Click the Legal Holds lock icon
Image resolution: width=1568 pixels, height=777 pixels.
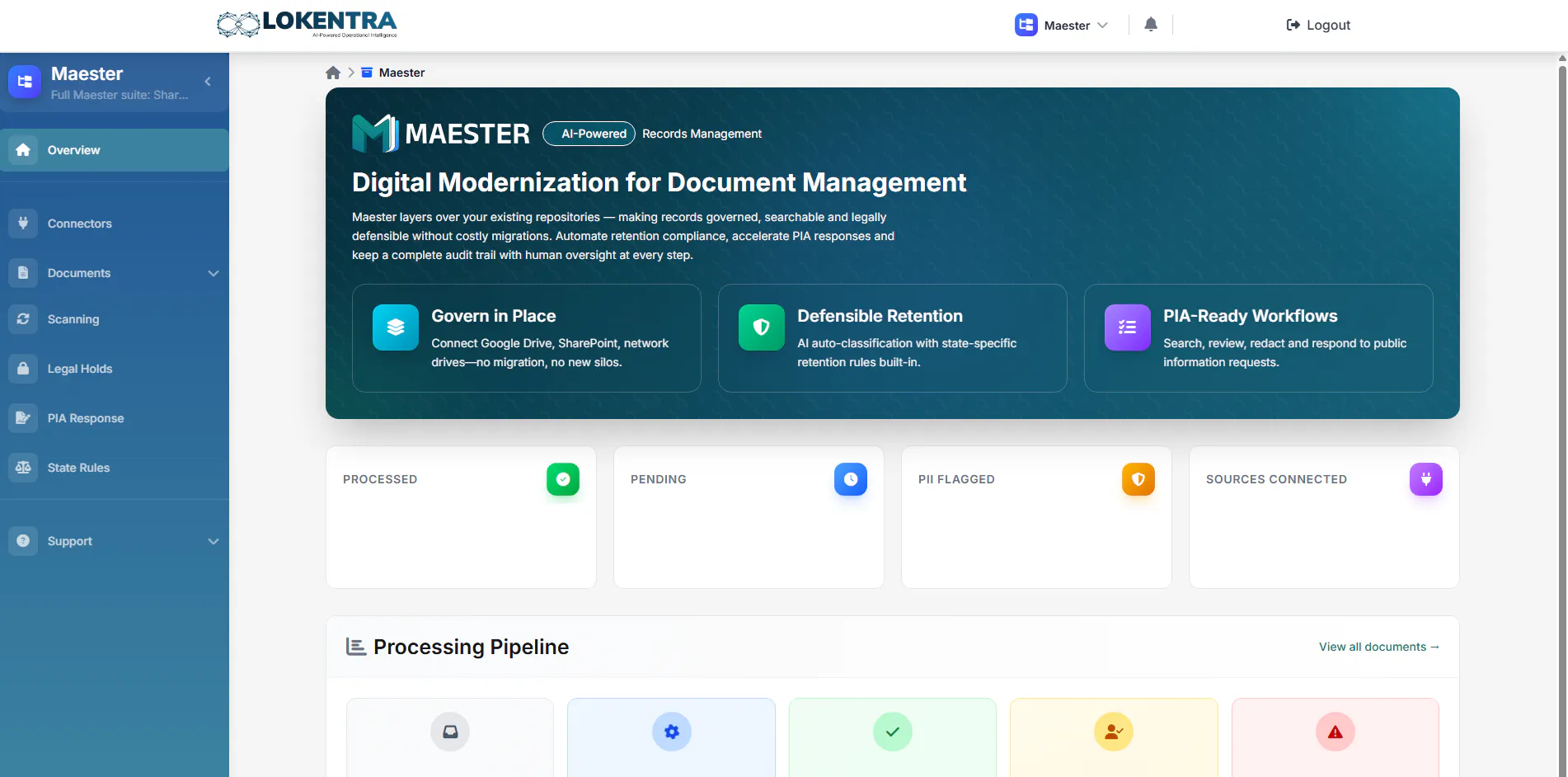click(x=23, y=369)
